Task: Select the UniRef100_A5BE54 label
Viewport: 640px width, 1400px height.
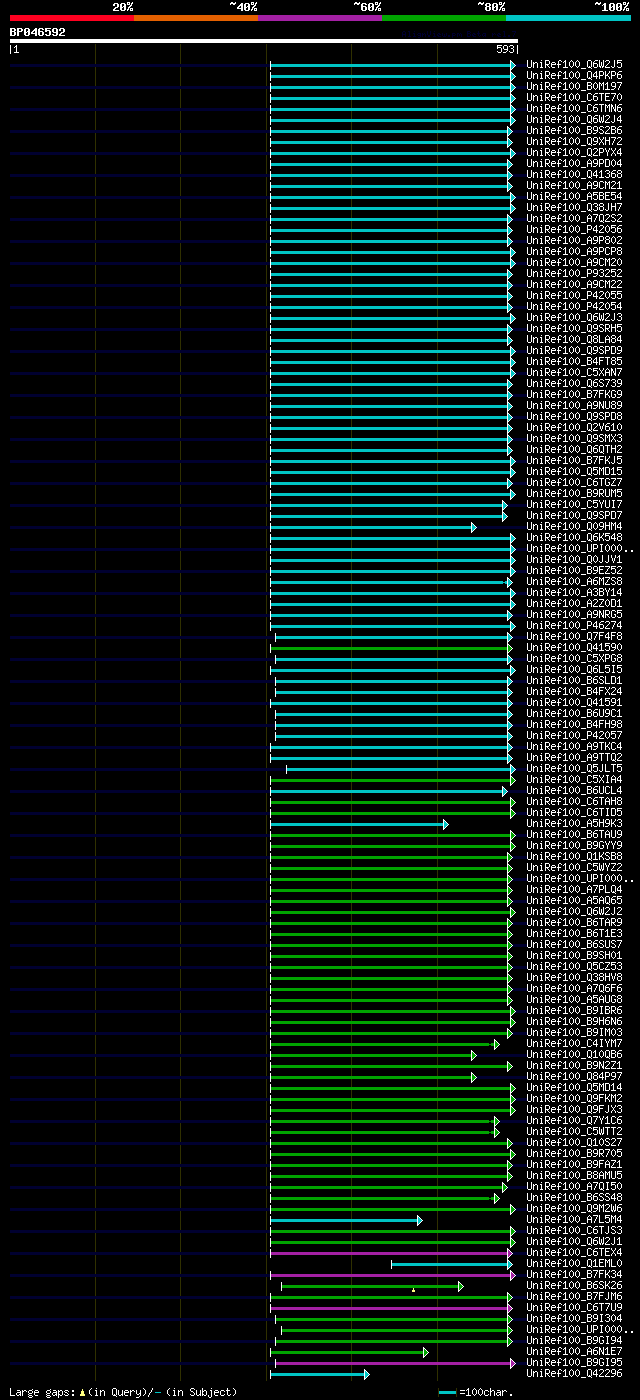Action: (574, 196)
